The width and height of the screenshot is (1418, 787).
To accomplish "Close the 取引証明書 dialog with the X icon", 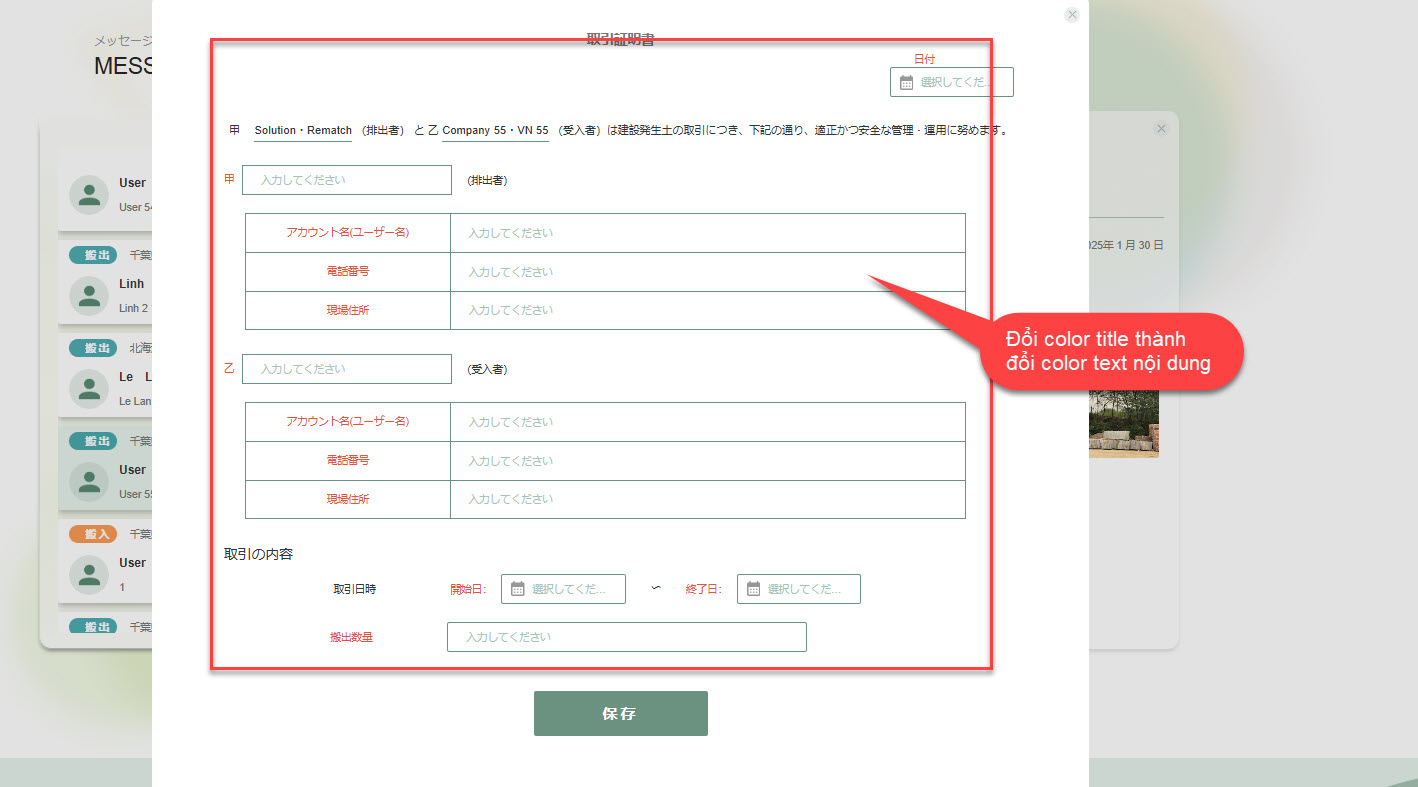I will click(x=1072, y=15).
